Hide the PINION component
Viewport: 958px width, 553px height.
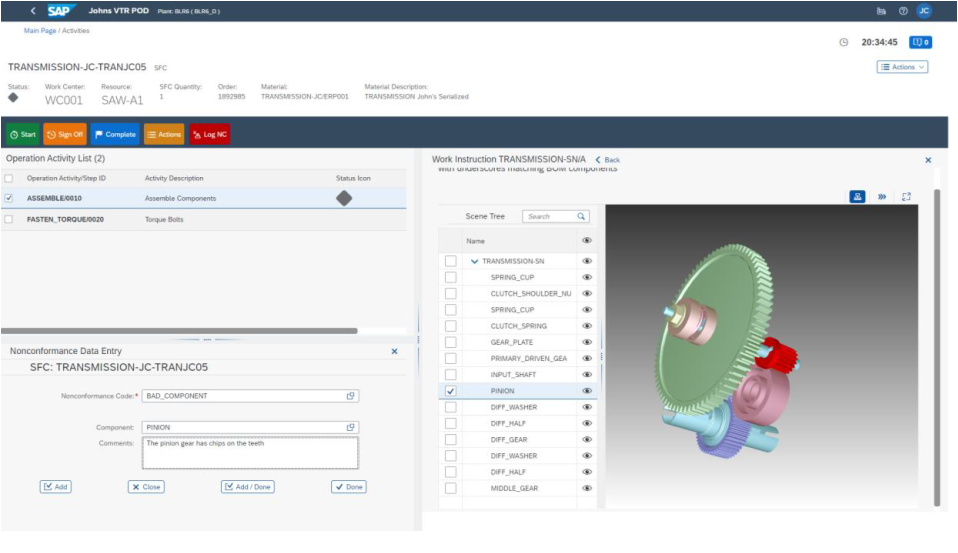tap(587, 390)
